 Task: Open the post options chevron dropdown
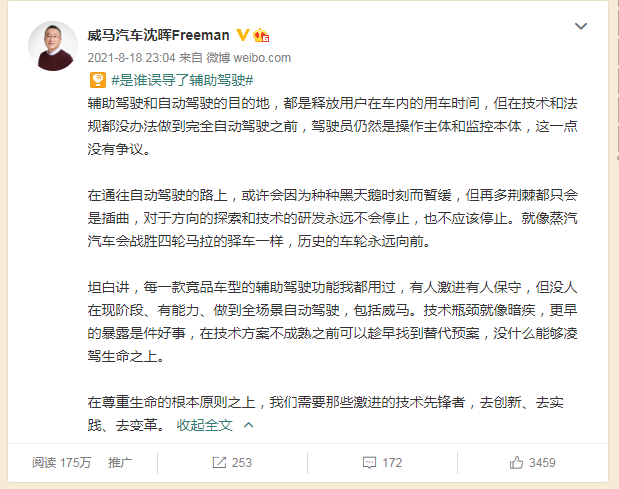581,26
